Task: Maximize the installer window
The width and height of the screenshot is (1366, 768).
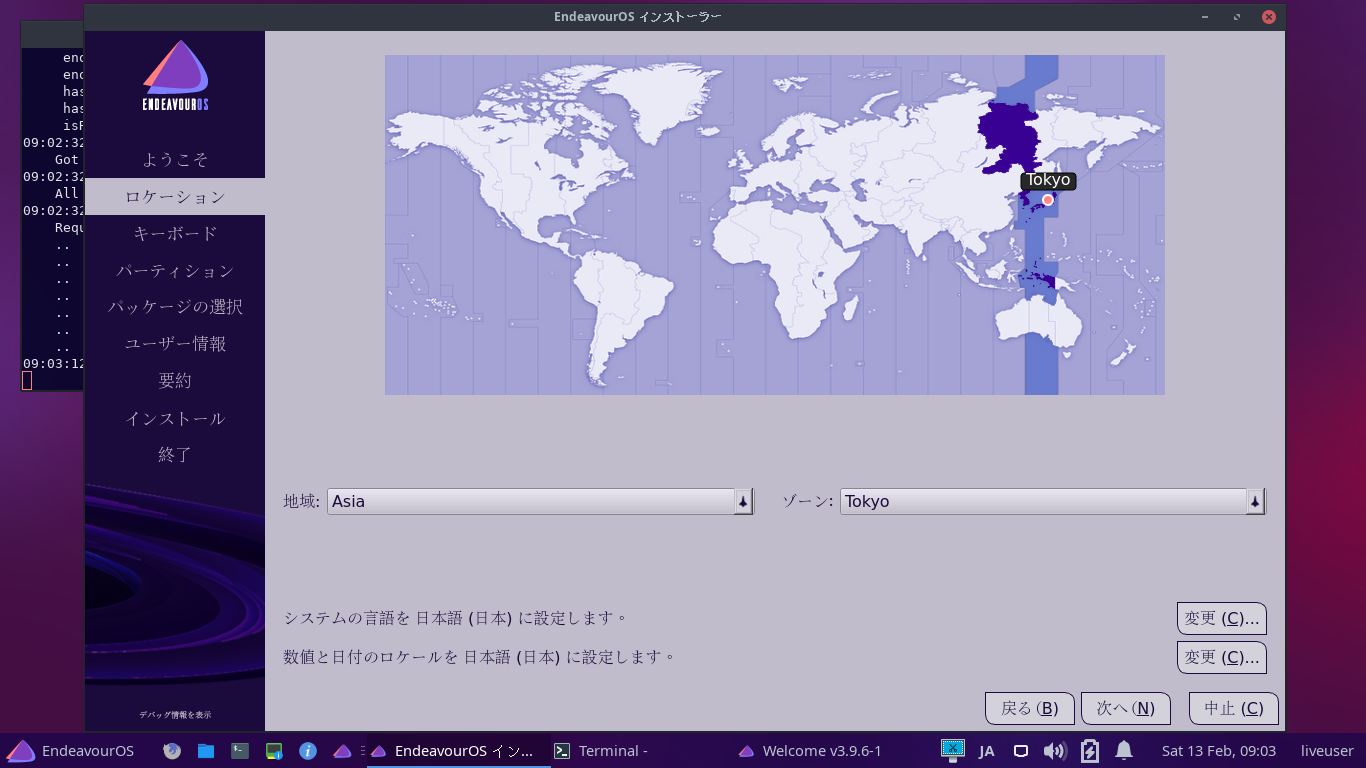Action: [x=1238, y=17]
